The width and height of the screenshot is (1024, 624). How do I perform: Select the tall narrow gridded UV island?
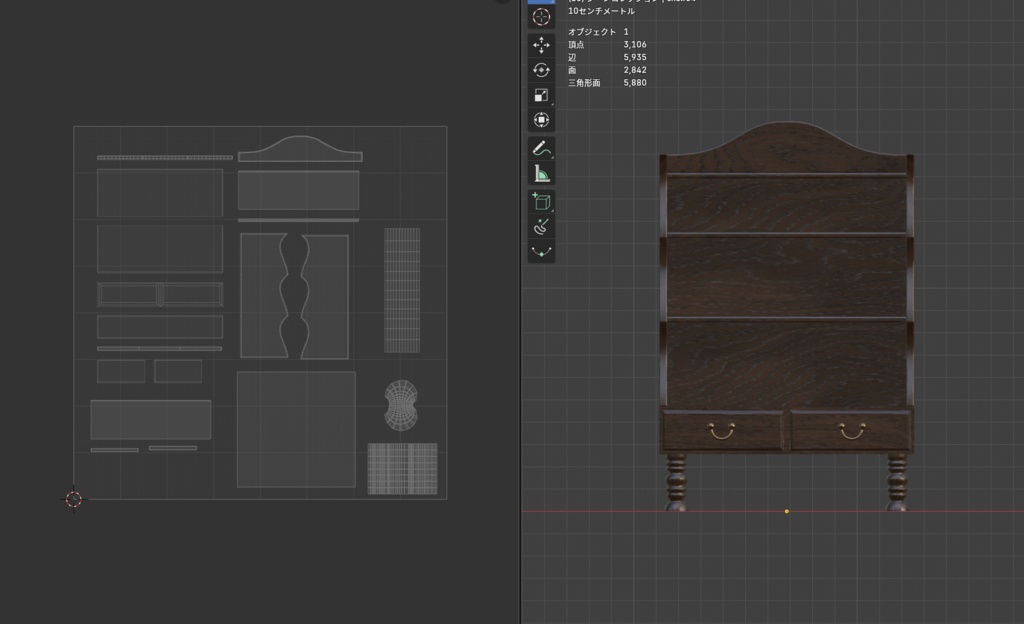[402, 290]
